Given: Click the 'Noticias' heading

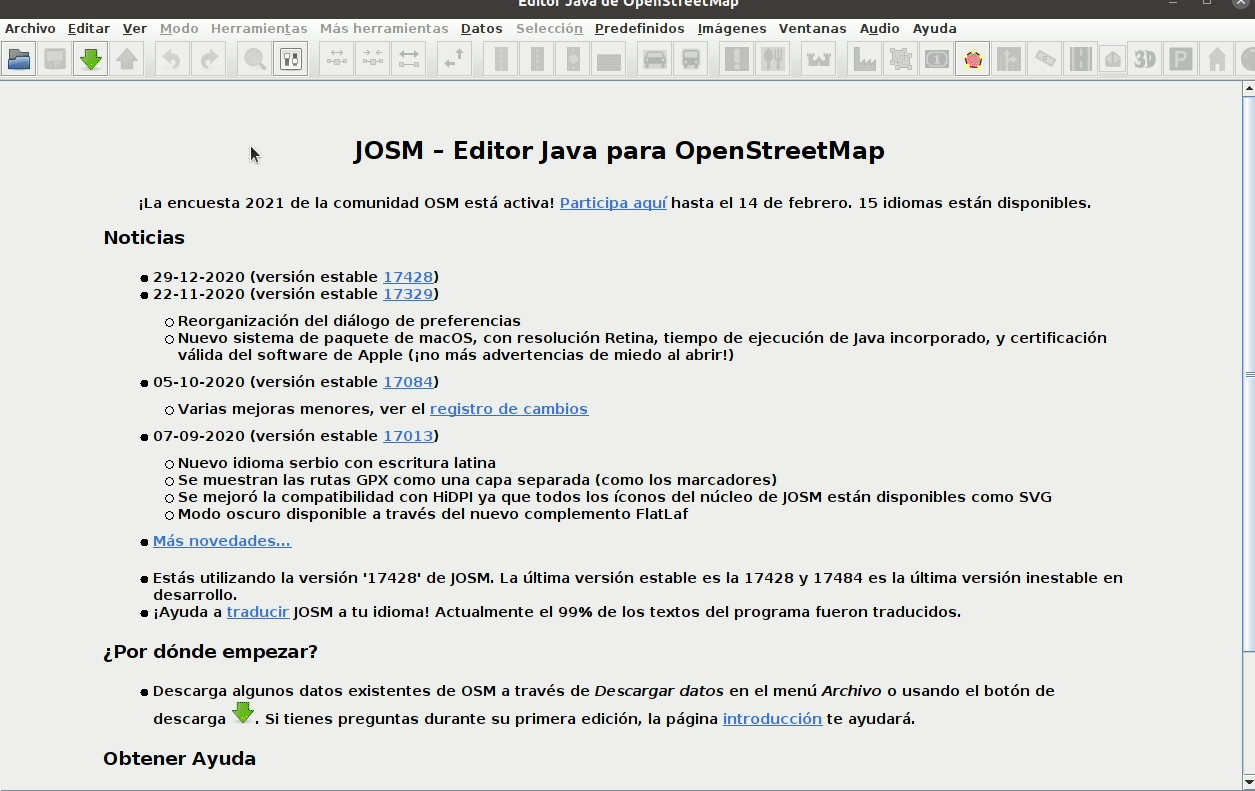Looking at the screenshot, I should click(x=144, y=238).
